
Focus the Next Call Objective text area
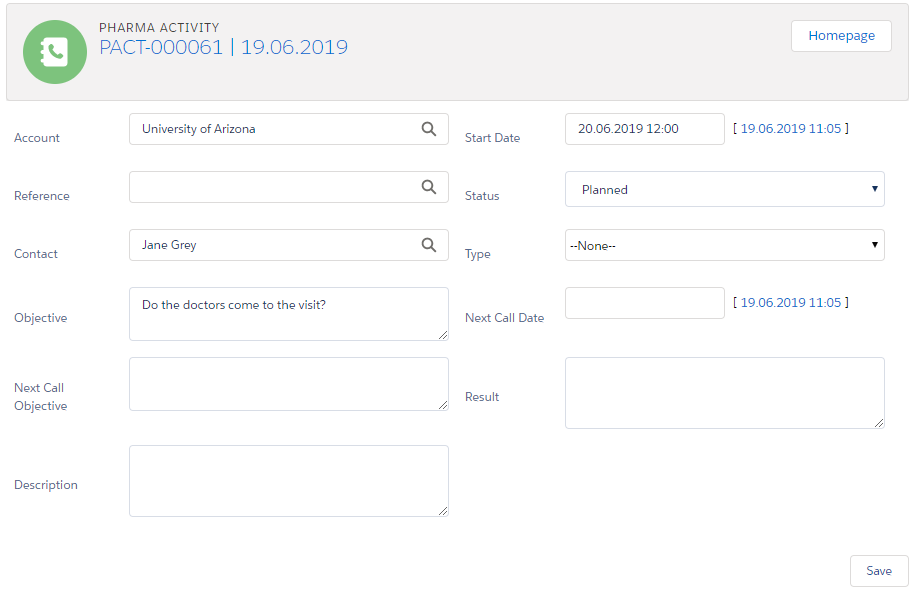pos(288,384)
